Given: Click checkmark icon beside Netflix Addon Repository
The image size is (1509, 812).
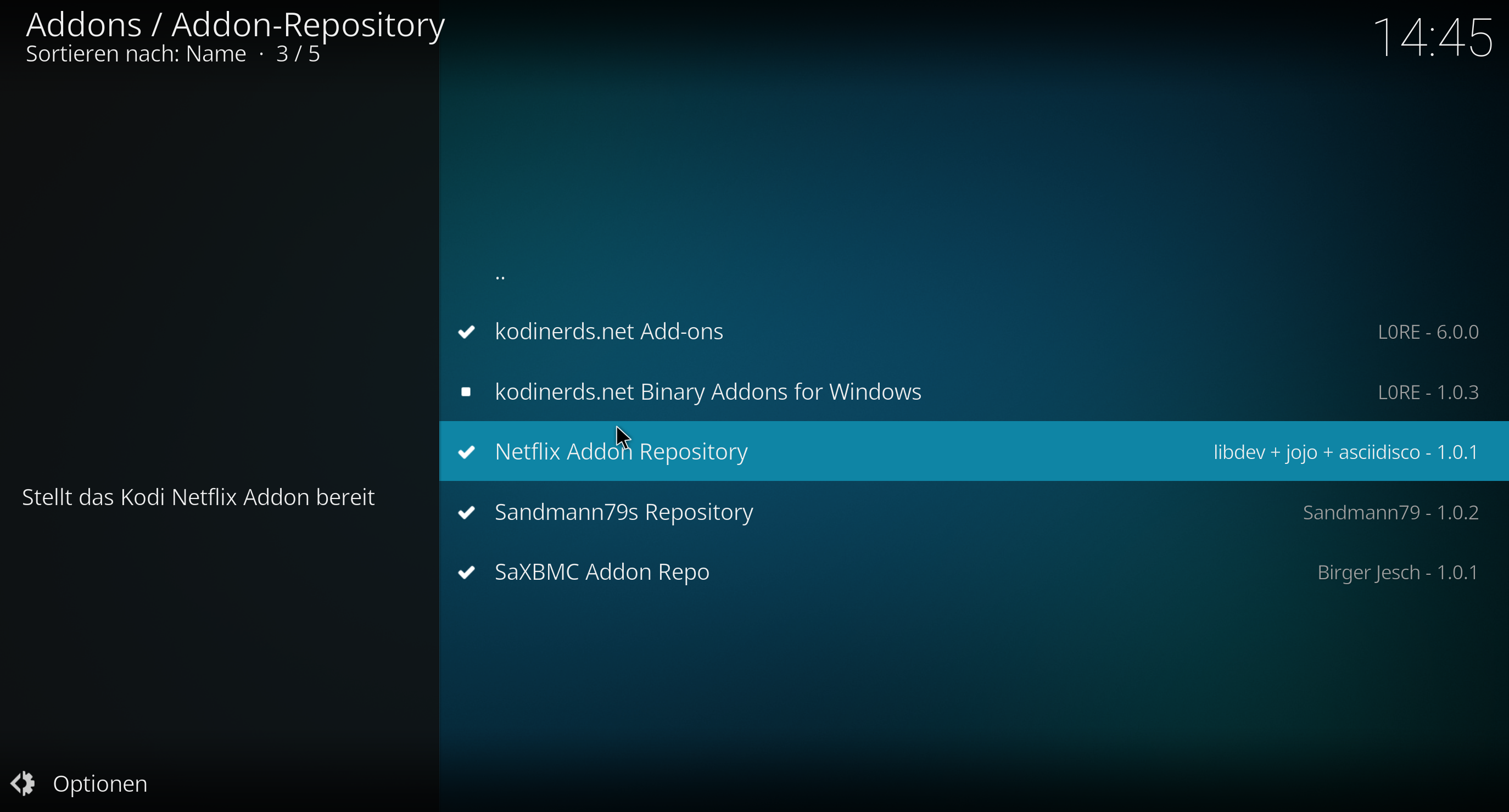Looking at the screenshot, I should (467, 452).
